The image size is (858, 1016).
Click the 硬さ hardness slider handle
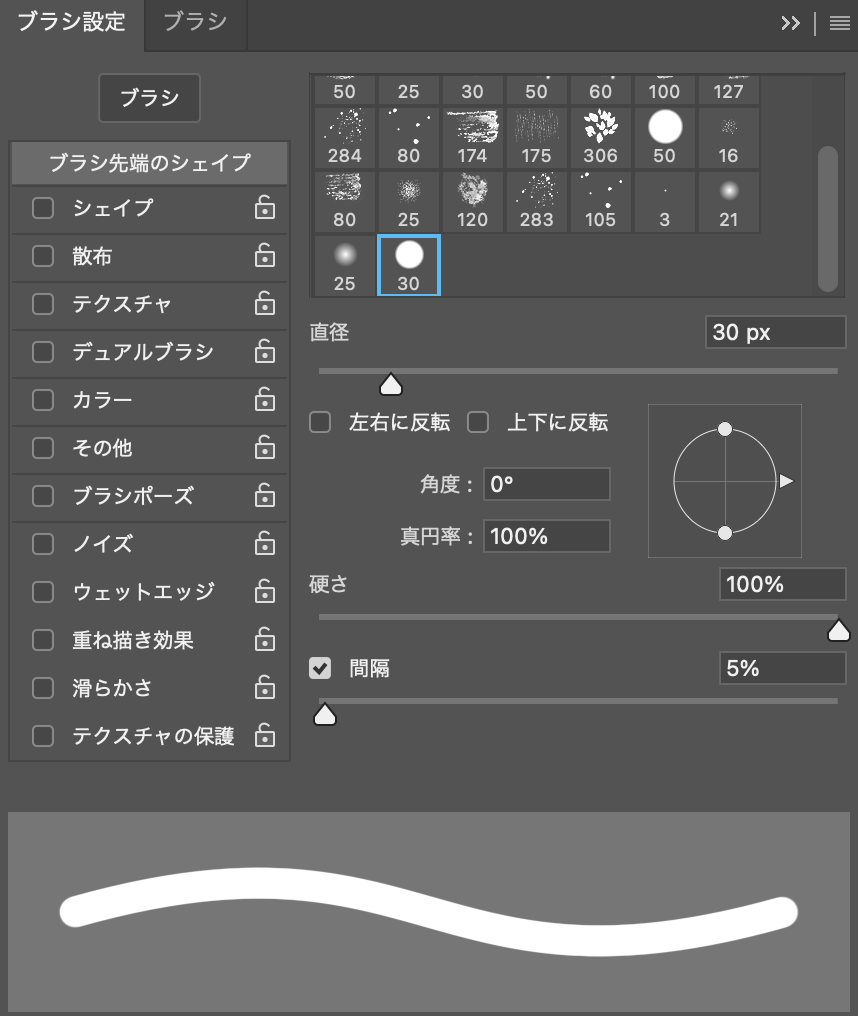click(x=838, y=629)
